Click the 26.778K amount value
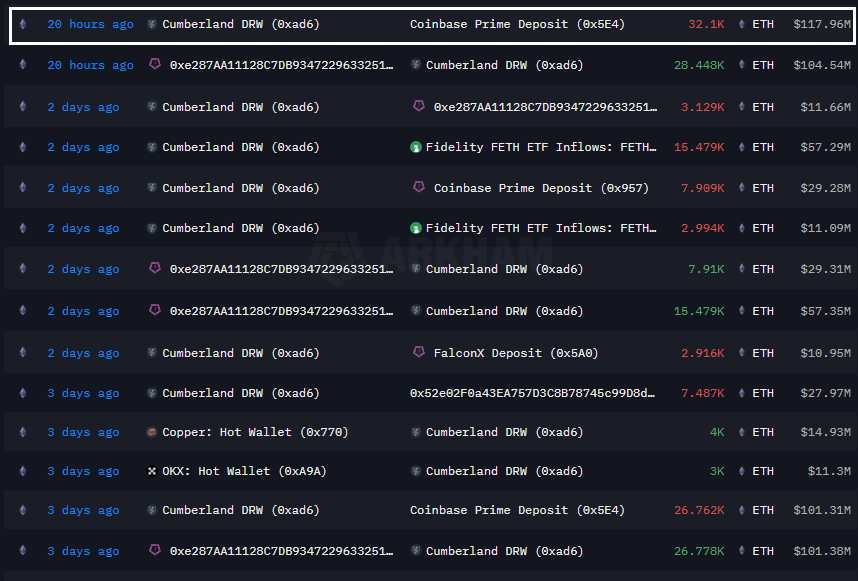 point(699,551)
